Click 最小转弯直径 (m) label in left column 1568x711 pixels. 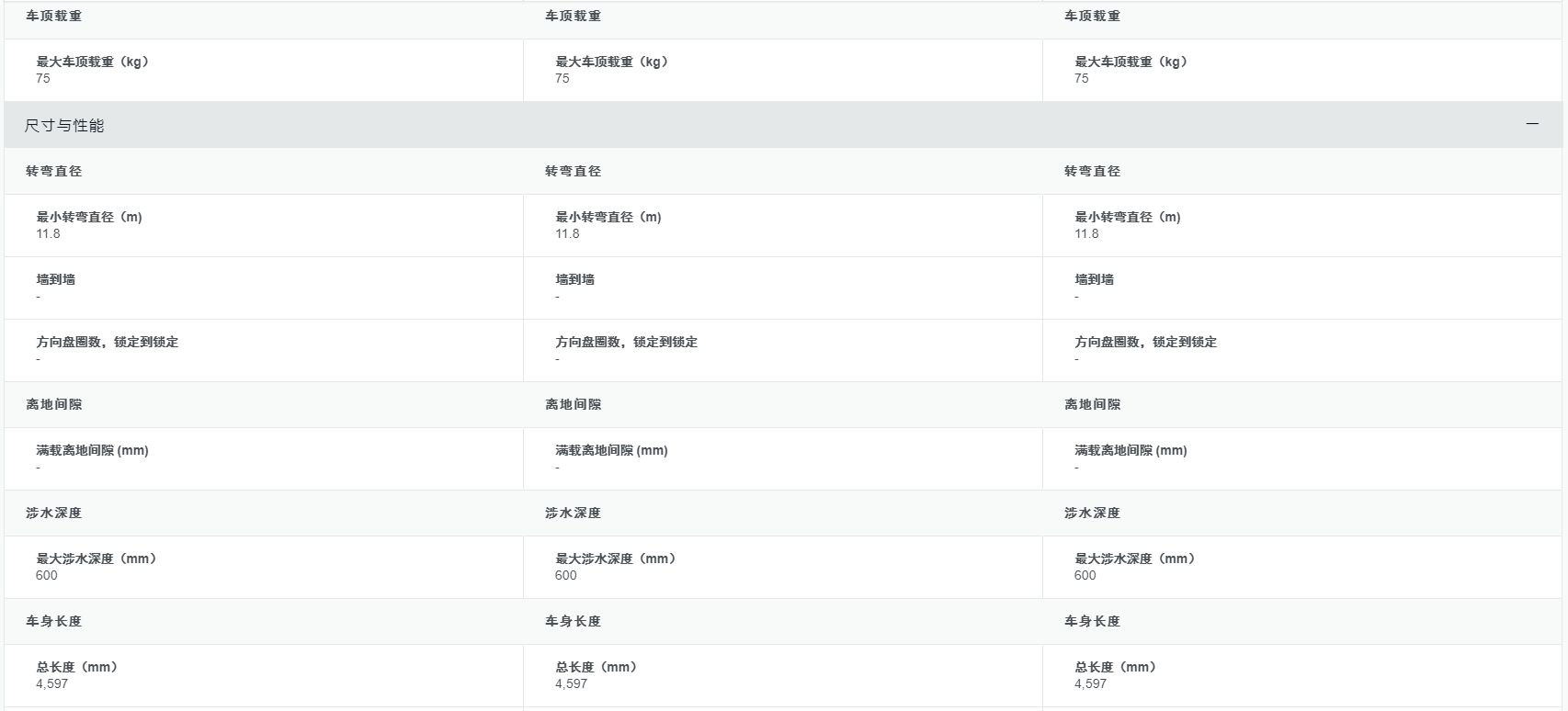coord(89,217)
